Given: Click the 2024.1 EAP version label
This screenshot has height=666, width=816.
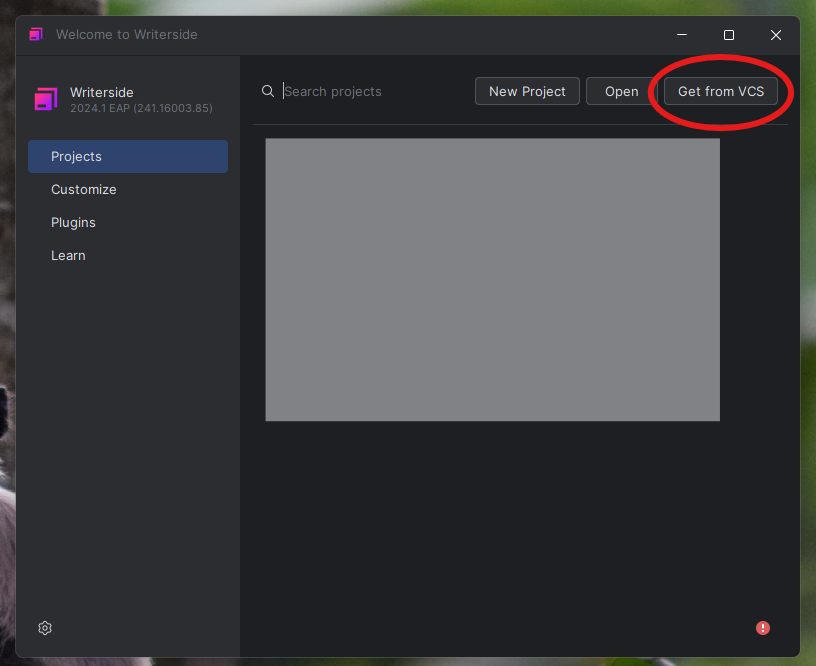Looking at the screenshot, I should click(141, 108).
